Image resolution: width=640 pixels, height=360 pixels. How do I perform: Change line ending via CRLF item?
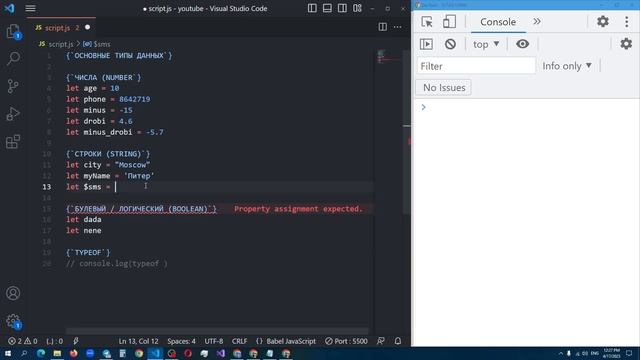pos(240,341)
